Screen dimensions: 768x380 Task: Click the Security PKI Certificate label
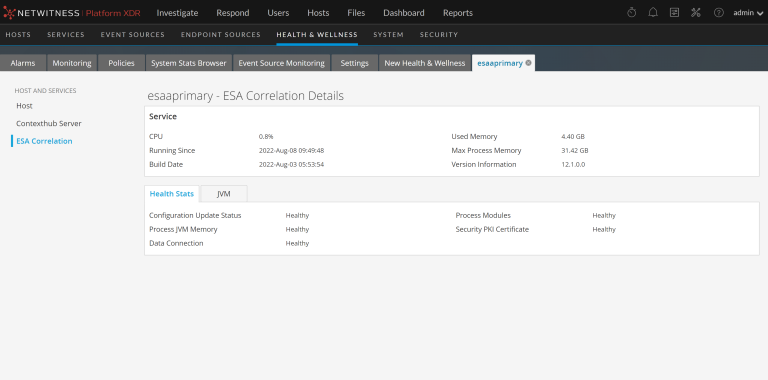click(492, 229)
